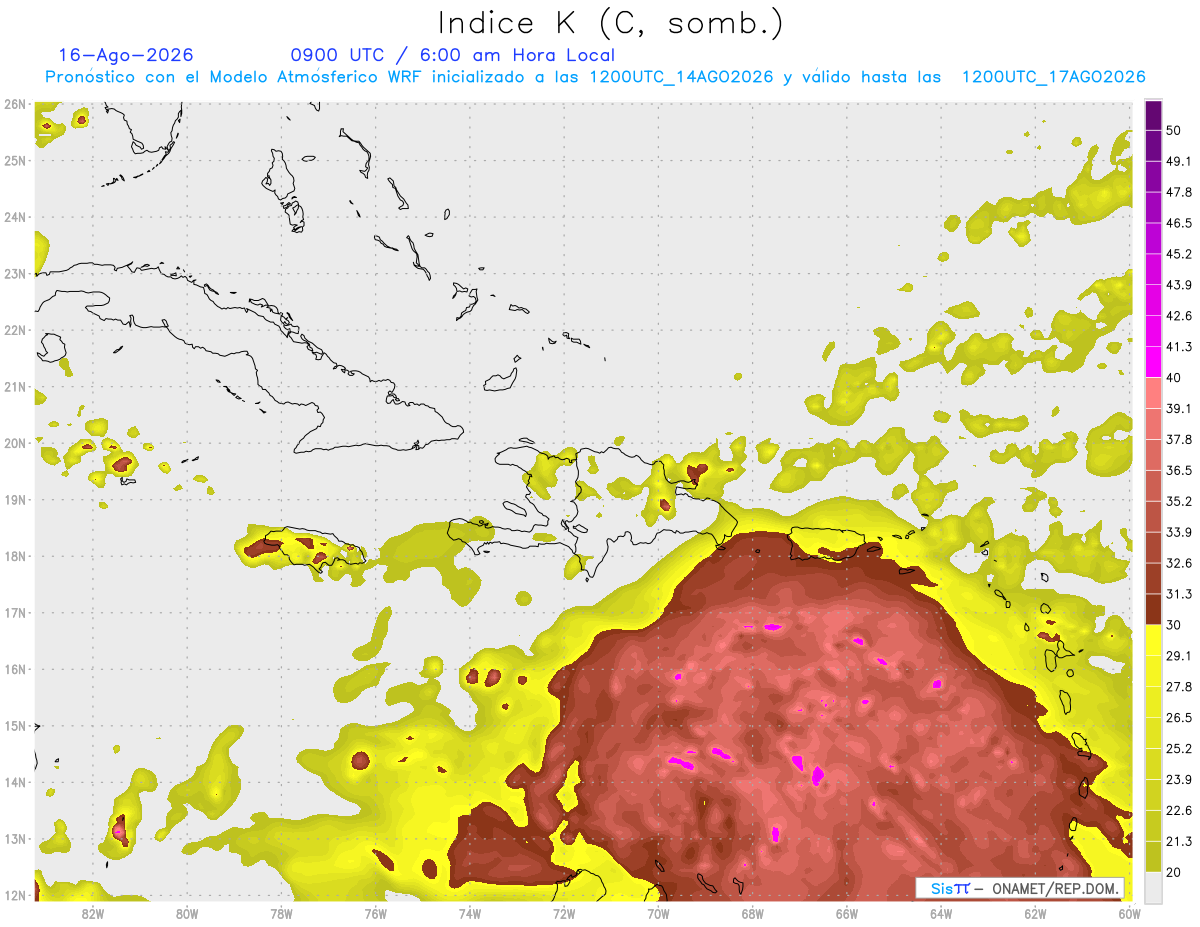
Task: Select the '22N' latitude label
Action: (15, 330)
